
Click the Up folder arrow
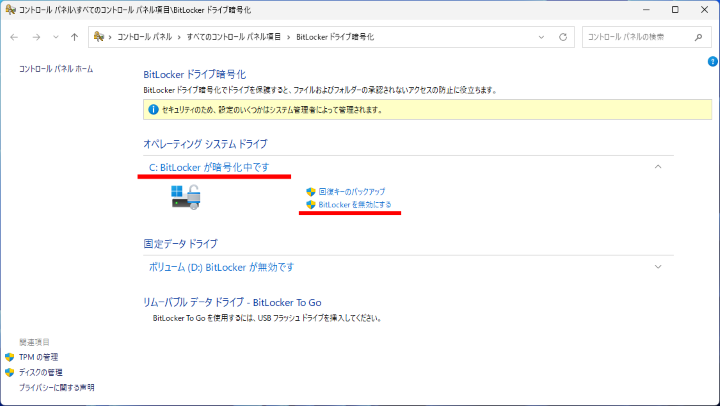tap(75, 37)
